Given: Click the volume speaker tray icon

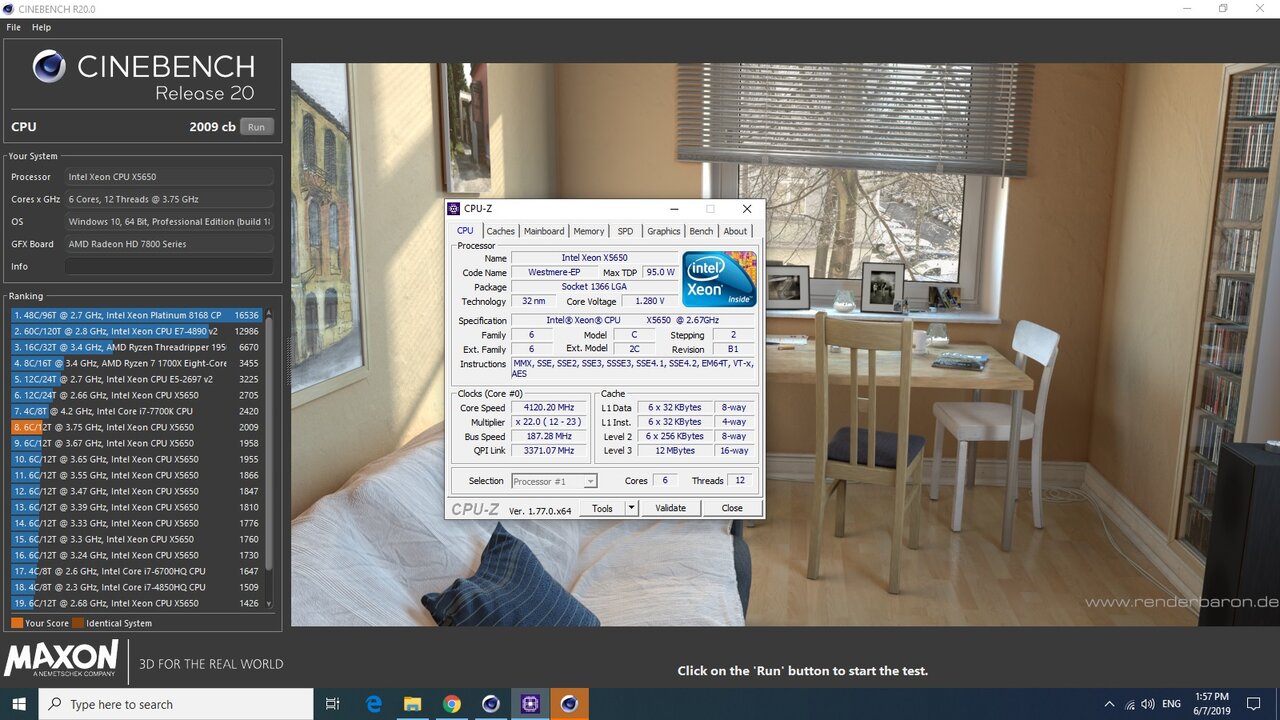Looking at the screenshot, I should point(1149,704).
